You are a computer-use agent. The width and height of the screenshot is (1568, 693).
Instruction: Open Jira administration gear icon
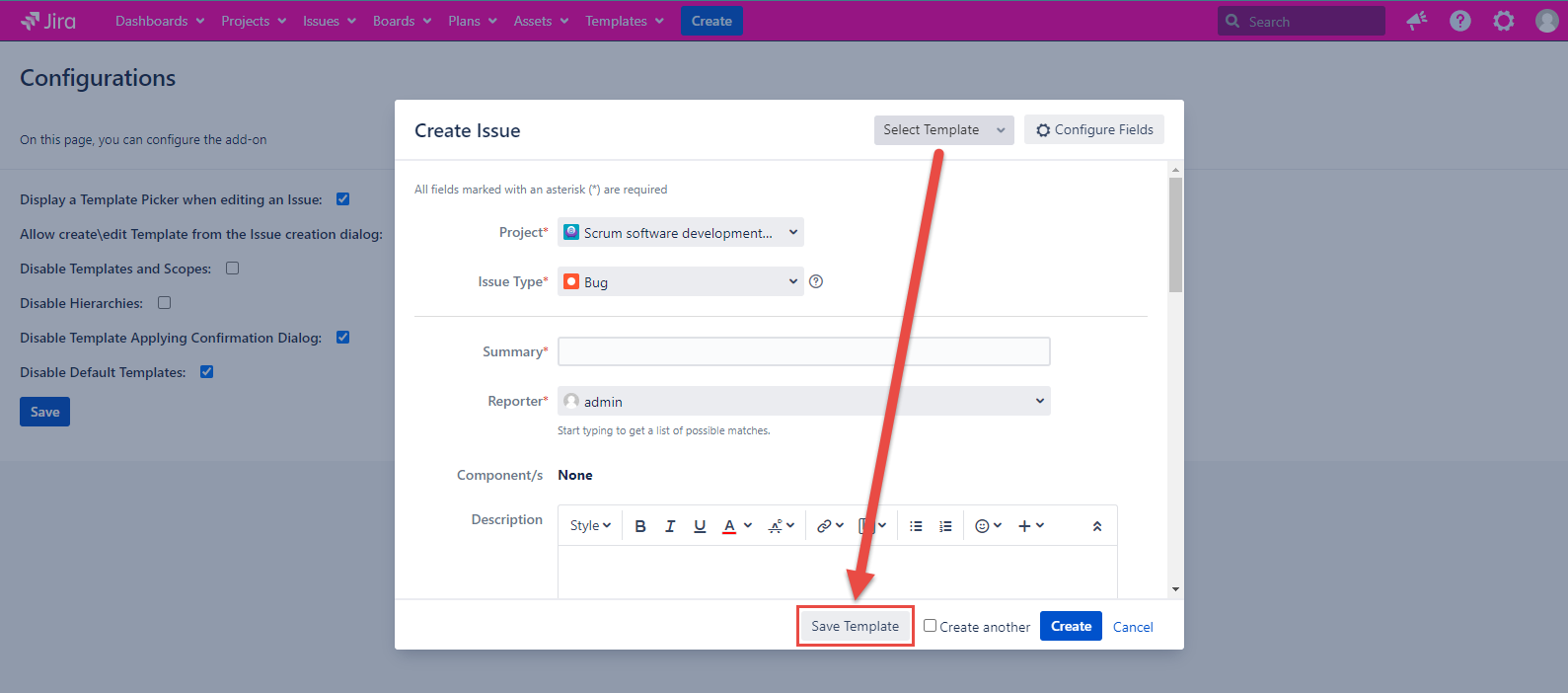pyautogui.click(x=1503, y=21)
